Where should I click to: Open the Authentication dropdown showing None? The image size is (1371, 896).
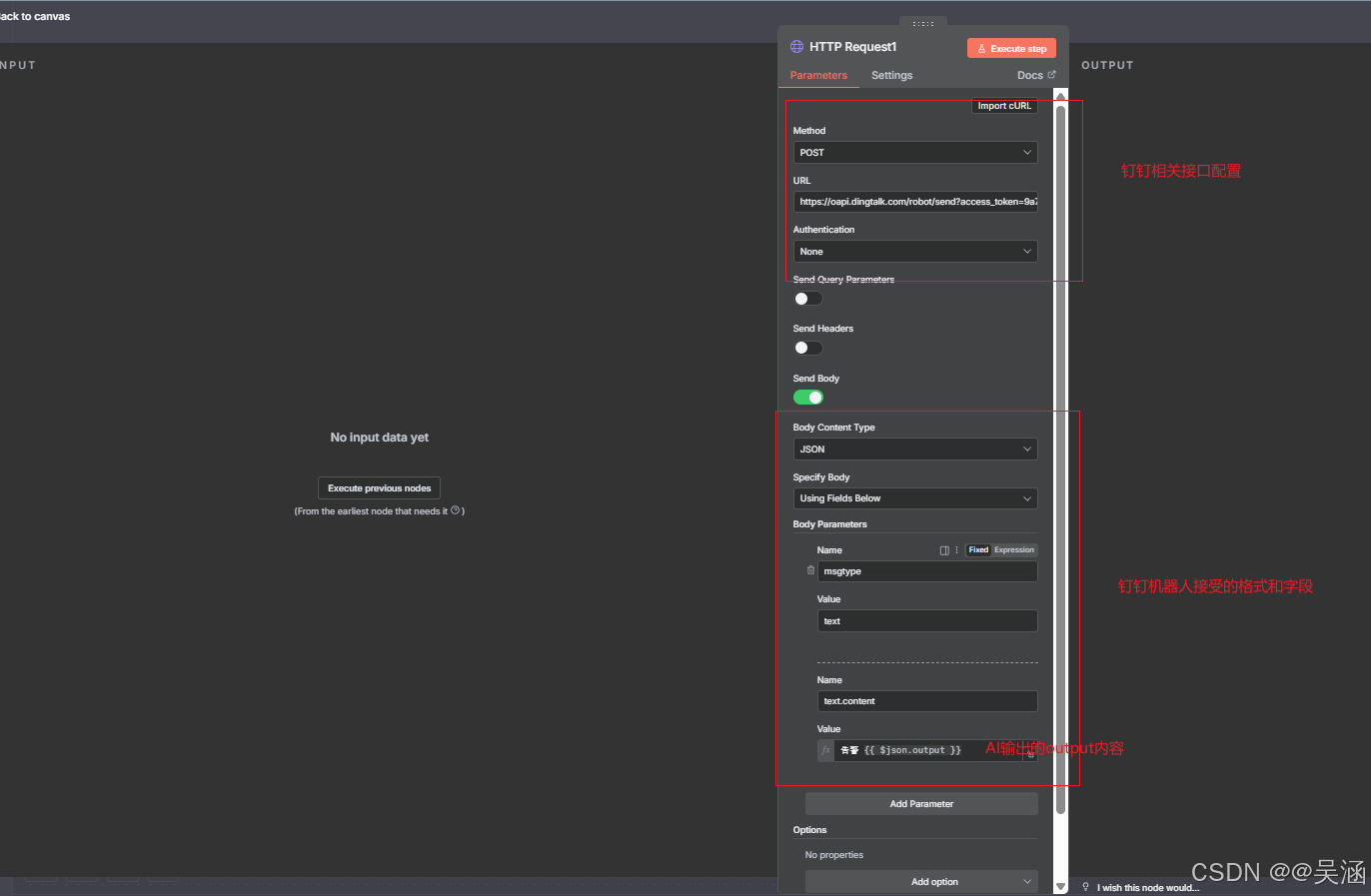[x=915, y=252]
